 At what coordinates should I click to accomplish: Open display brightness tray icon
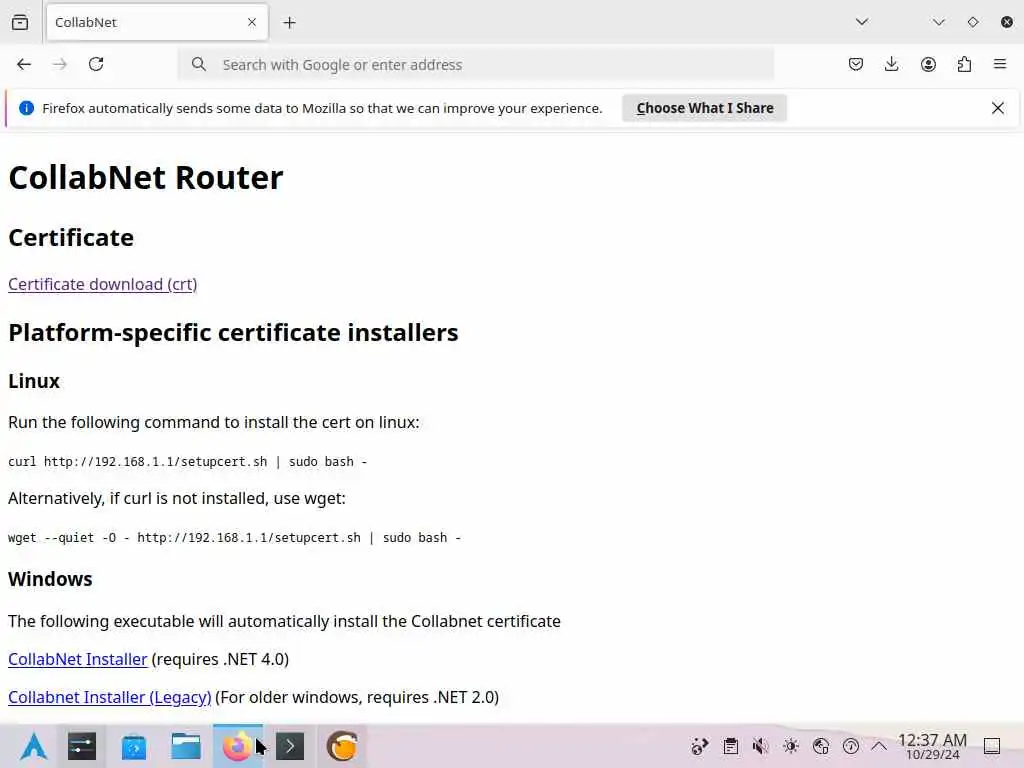(x=790, y=746)
